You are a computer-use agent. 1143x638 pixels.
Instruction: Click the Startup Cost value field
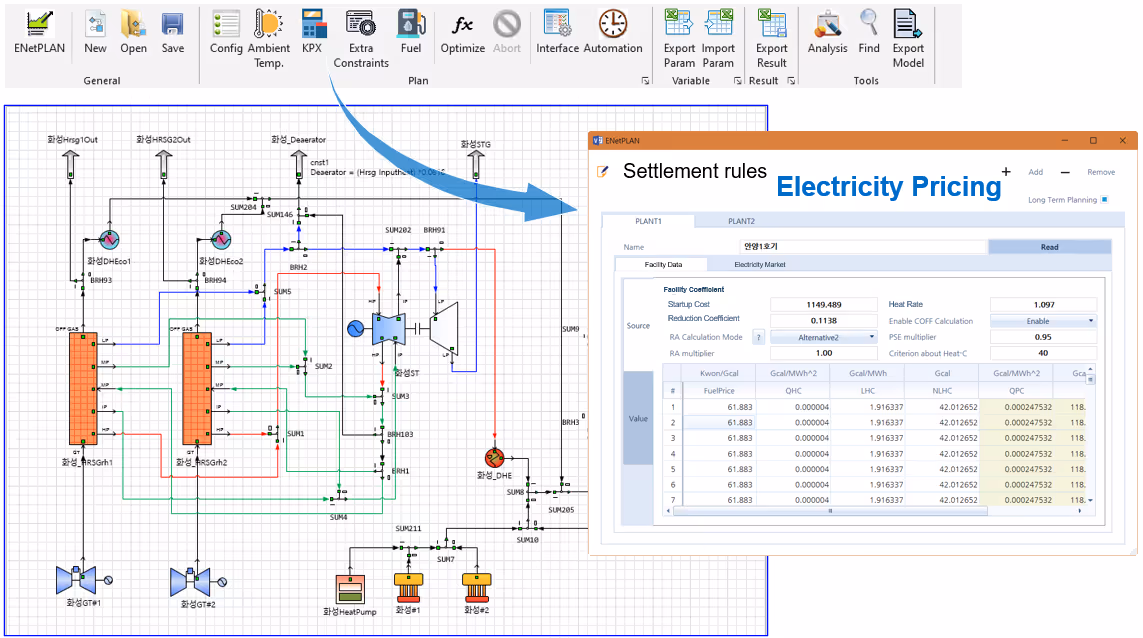click(824, 305)
